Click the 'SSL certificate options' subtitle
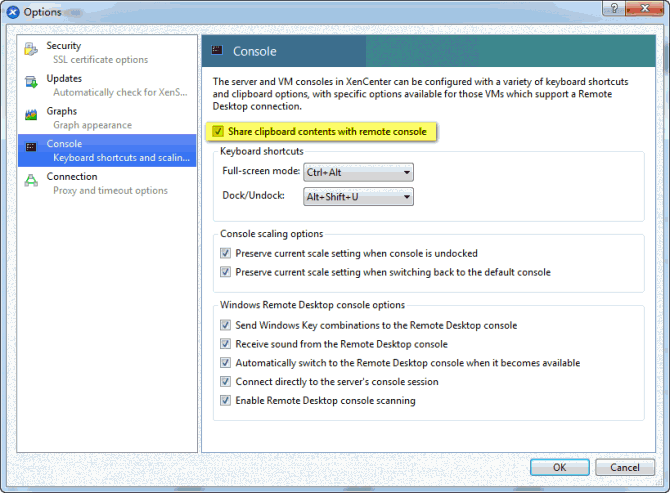This screenshot has height=493, width=670. click(100, 59)
